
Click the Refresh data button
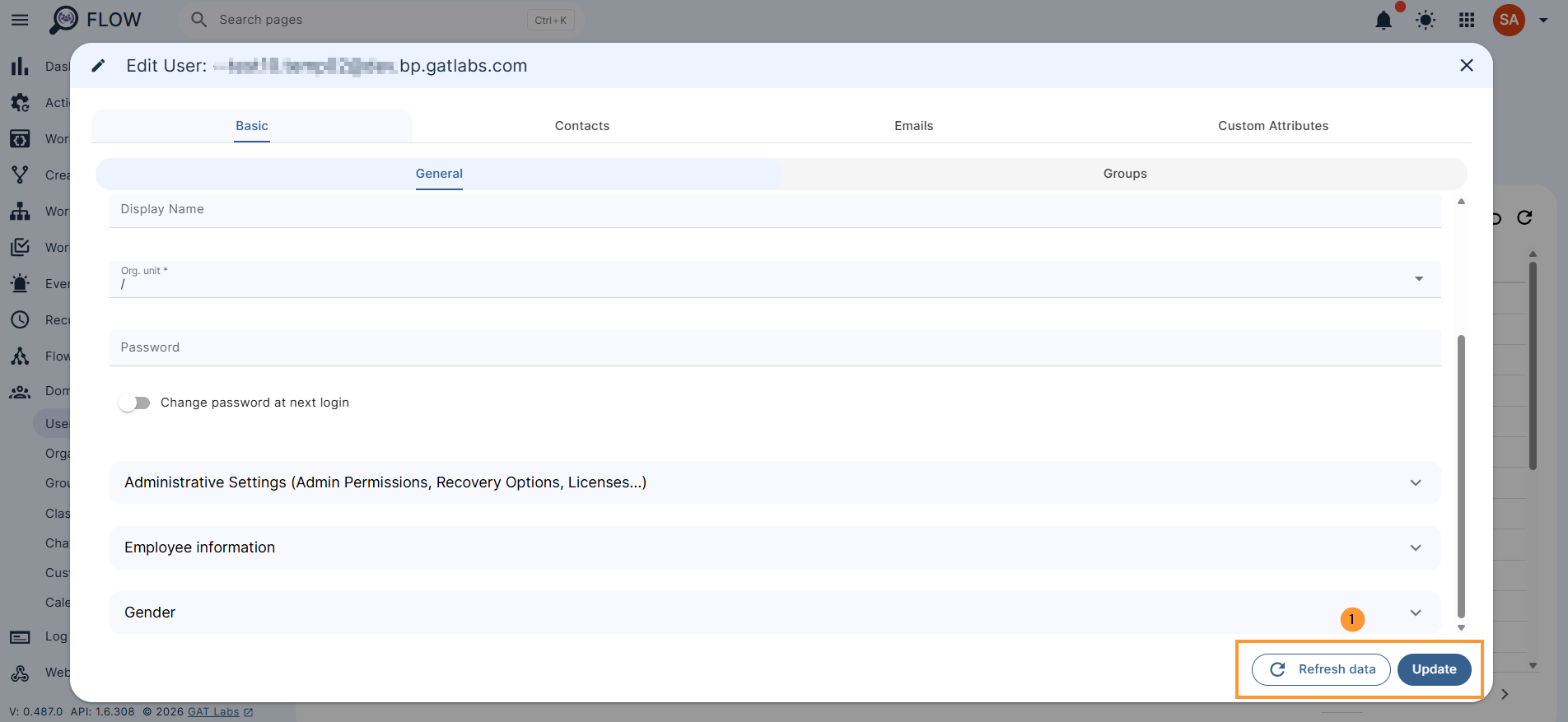click(1321, 669)
